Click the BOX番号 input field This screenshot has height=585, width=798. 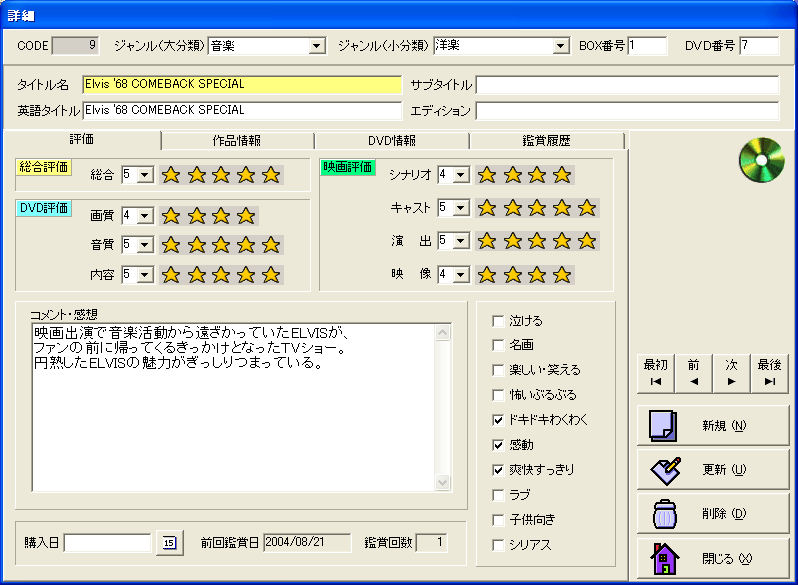pyautogui.click(x=647, y=46)
